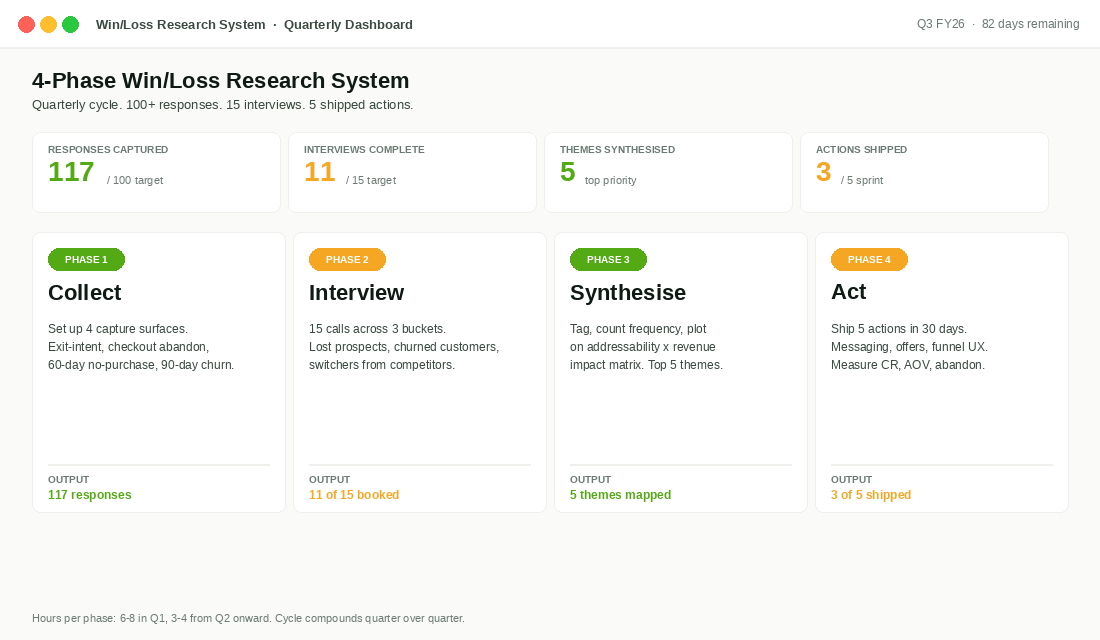Click the 117 responses captured value
The height and width of the screenshot is (640, 1100).
pos(71,172)
